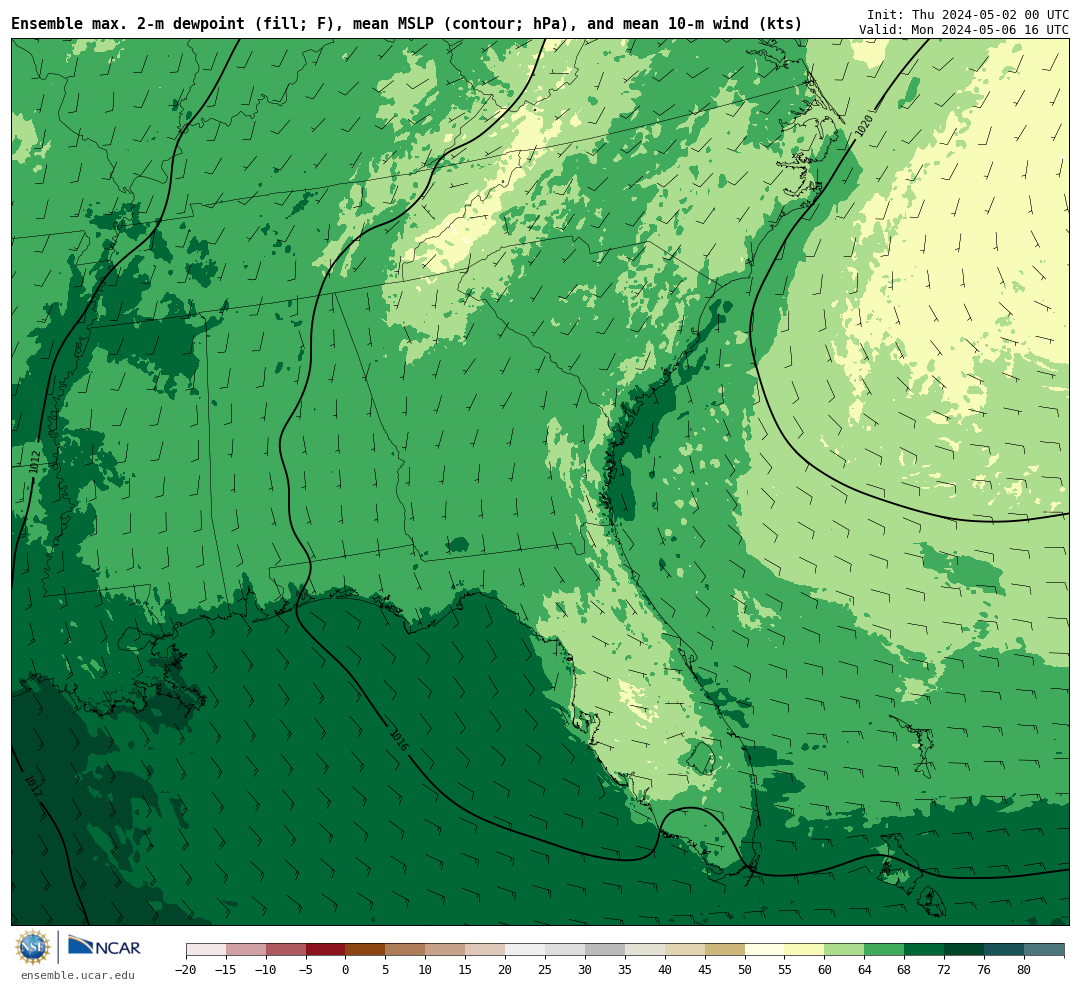The image size is (1080, 988).
Task: Click the 76-80 dark teal legend swatch
Action: [x=1004, y=950]
